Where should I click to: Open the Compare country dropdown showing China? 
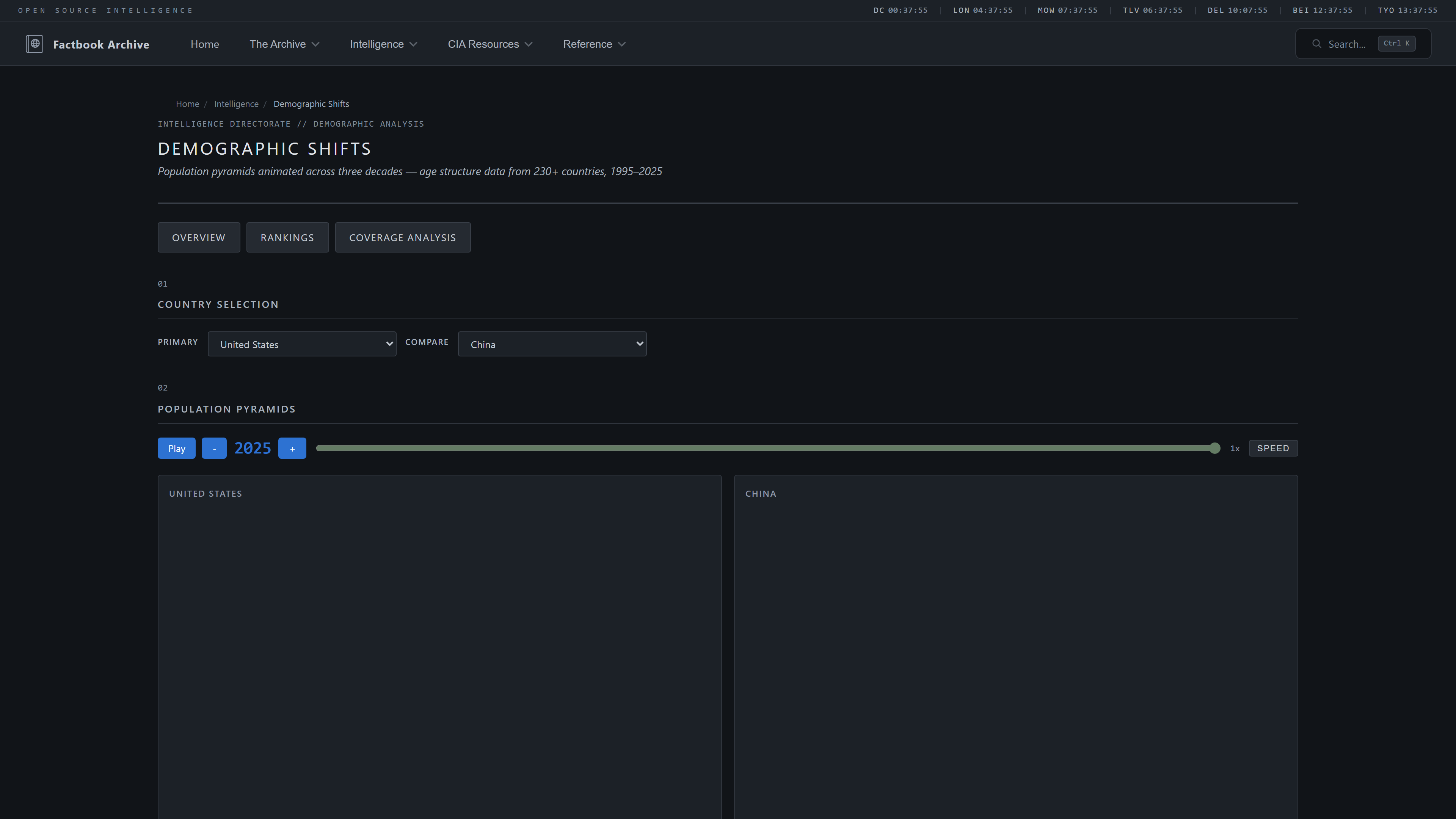click(x=552, y=344)
